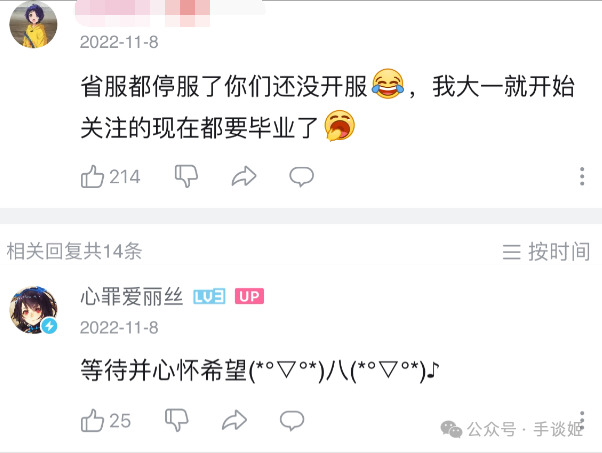
Task: Share the top comment via arrow icon
Action: pyautogui.click(x=244, y=176)
